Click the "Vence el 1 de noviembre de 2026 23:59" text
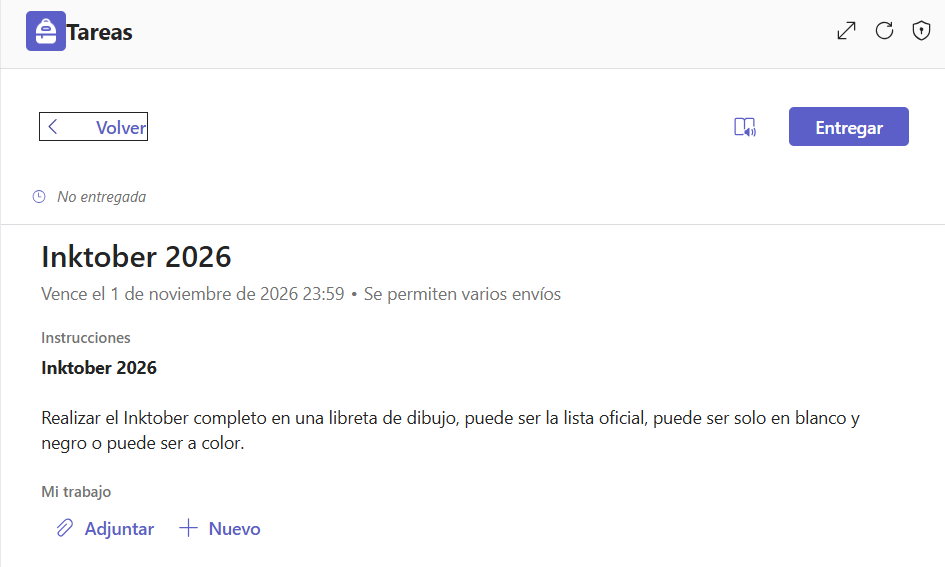 click(193, 294)
